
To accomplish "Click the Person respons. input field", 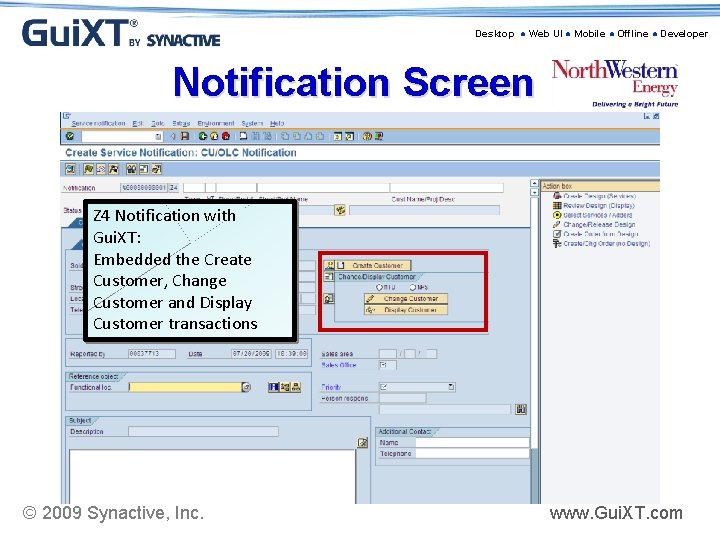I will tap(403, 398).
